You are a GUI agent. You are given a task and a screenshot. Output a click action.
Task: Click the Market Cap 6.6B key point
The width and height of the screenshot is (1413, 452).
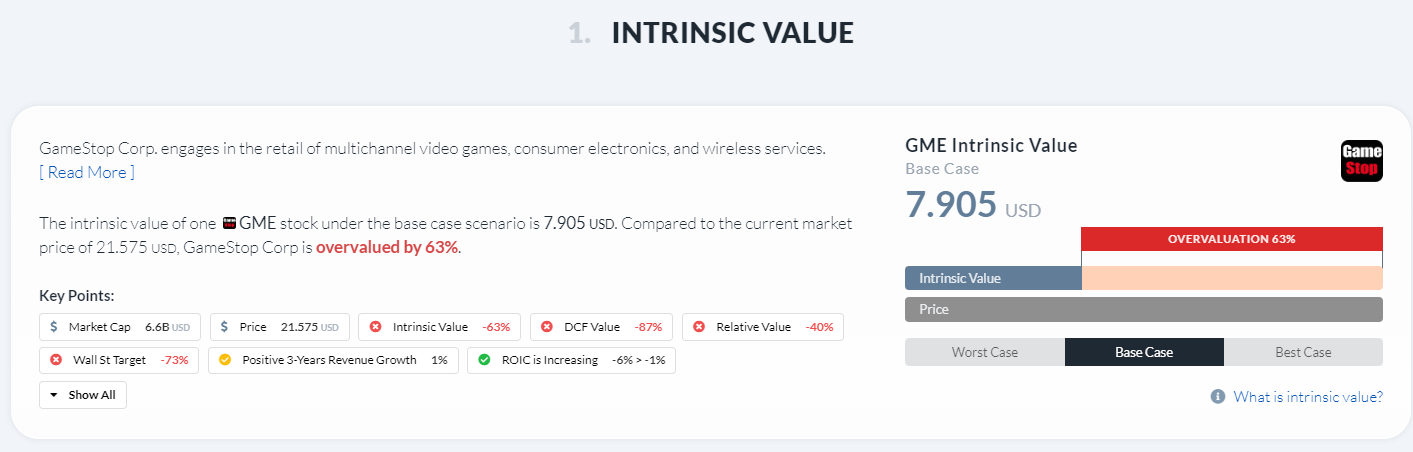click(120, 327)
